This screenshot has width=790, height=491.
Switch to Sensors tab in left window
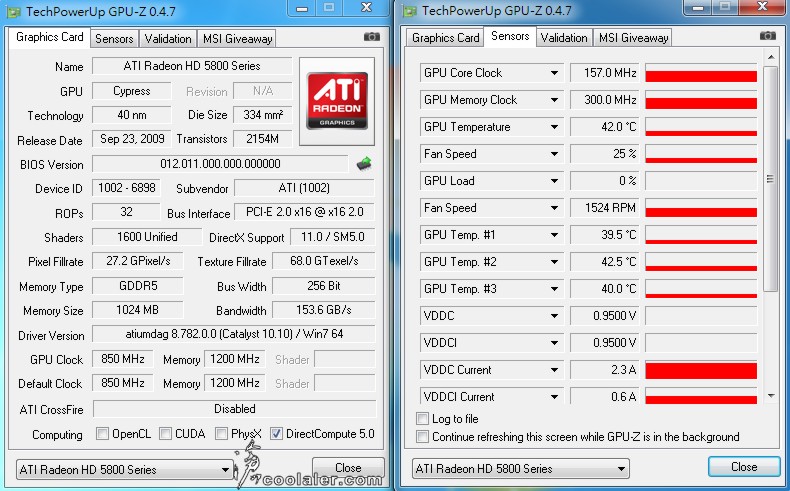point(114,39)
